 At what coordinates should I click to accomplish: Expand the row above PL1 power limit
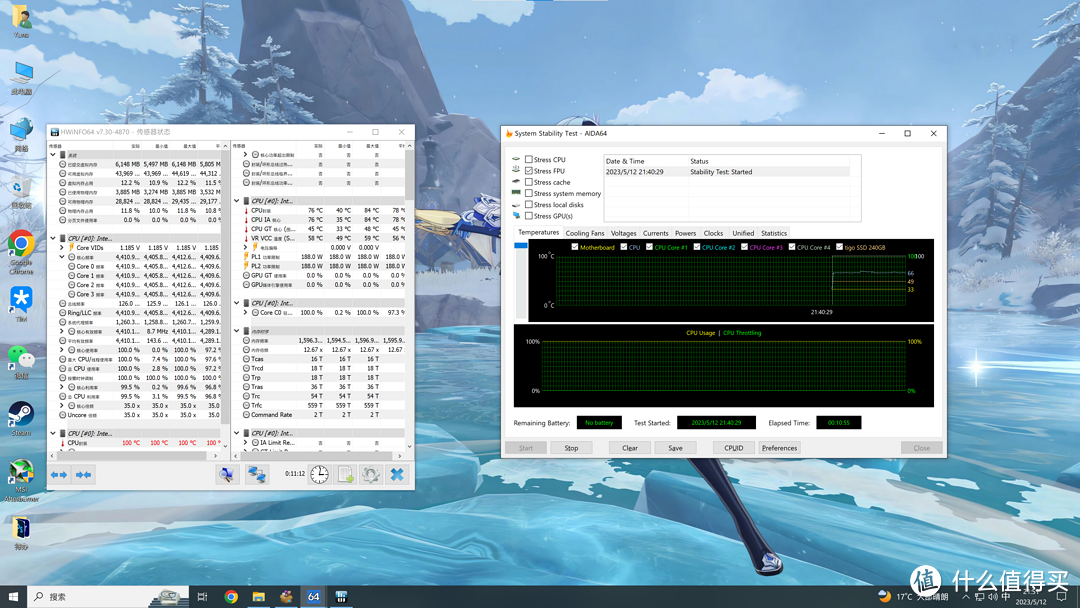pyautogui.click(x=245, y=247)
